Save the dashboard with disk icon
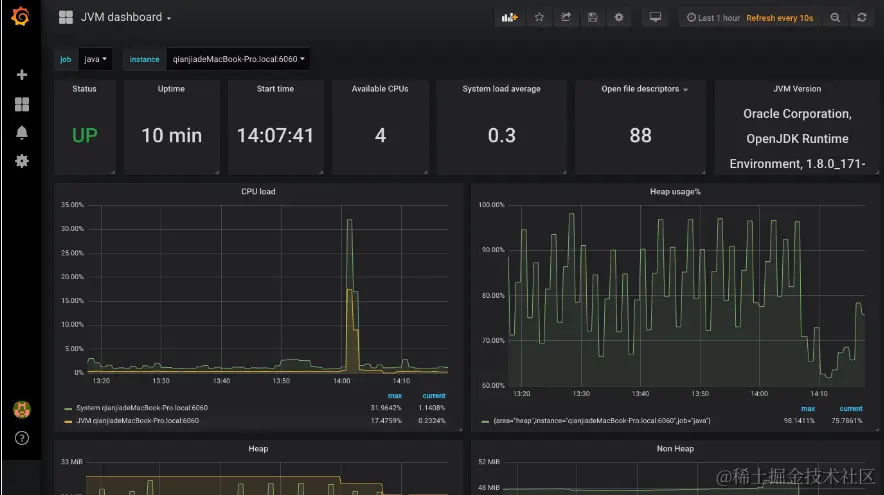884x495 pixels. point(592,17)
